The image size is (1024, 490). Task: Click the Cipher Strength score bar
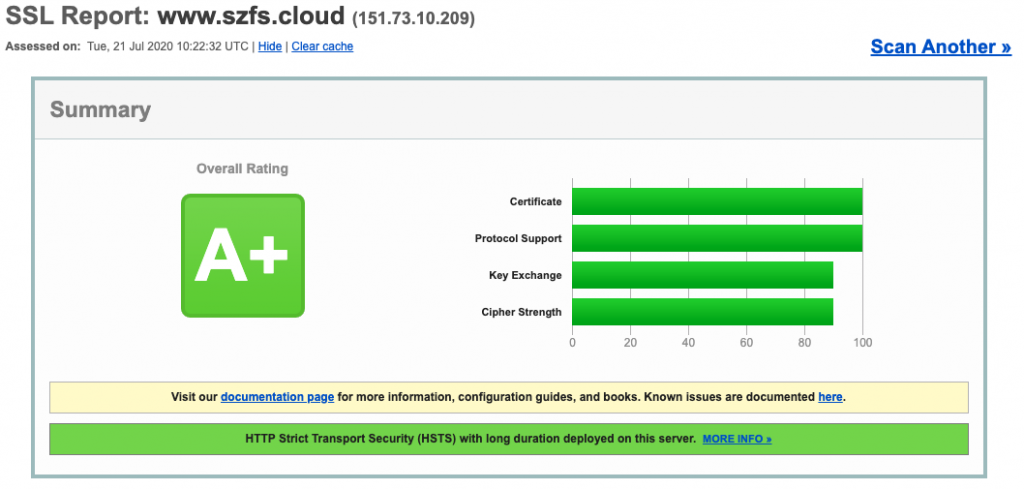point(703,312)
